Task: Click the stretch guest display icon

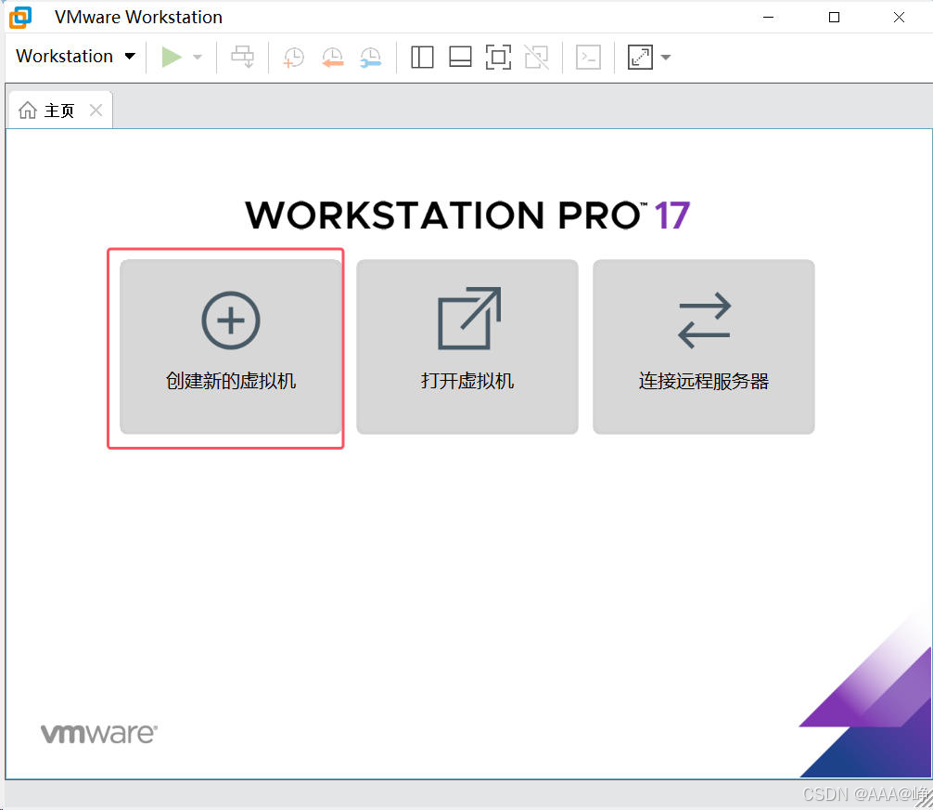Action: (640, 57)
